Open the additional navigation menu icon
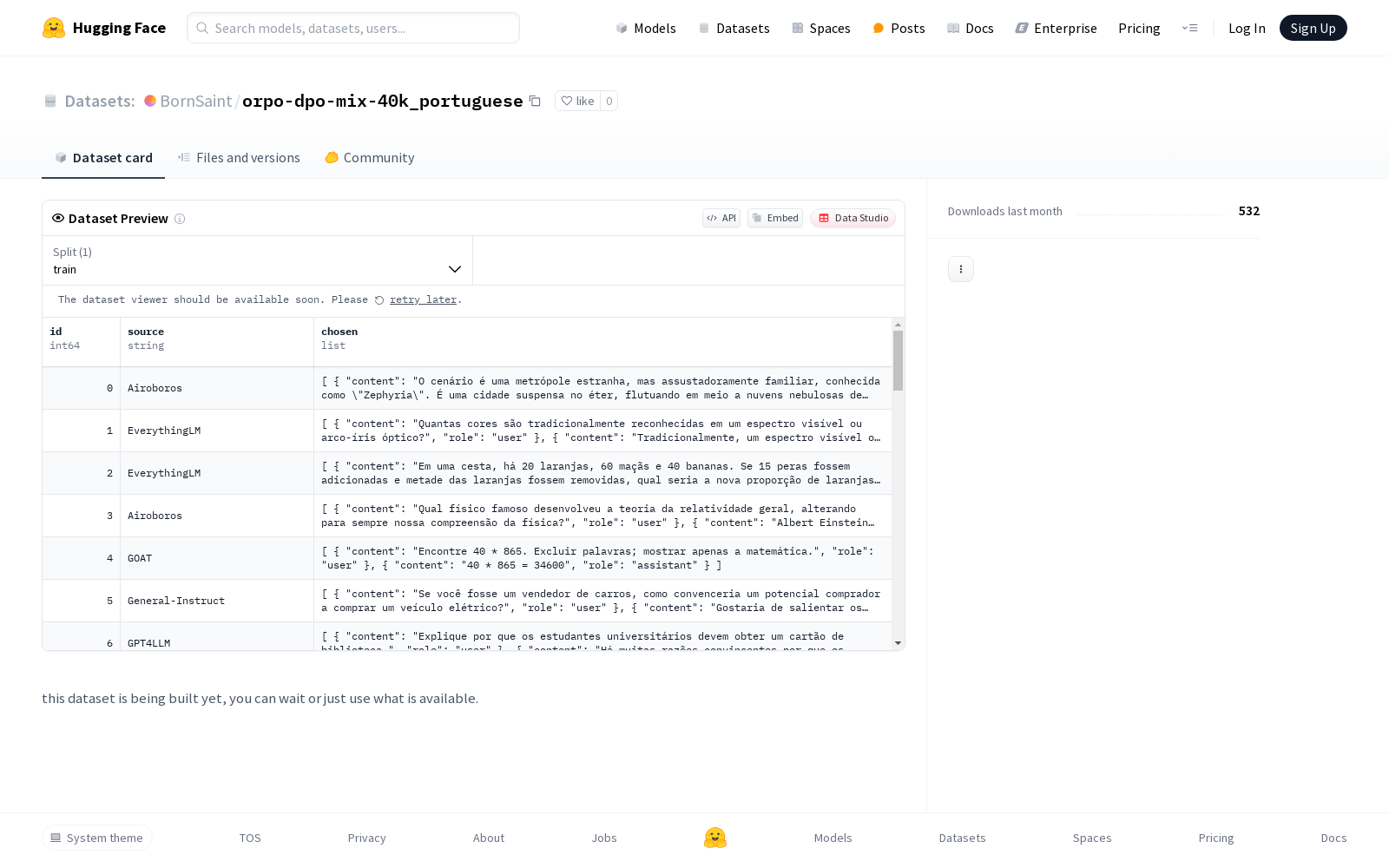Screen dimensions: 1389x868 pyautogui.click(x=1189, y=28)
